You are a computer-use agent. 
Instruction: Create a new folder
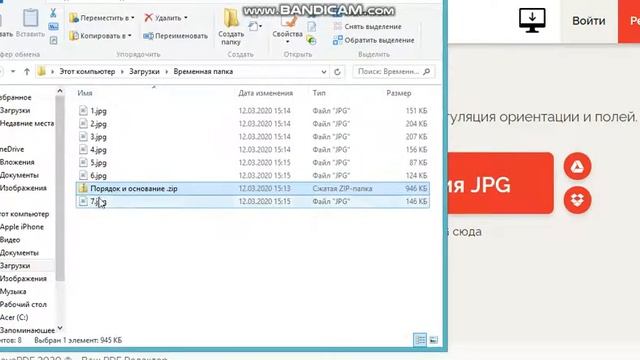click(231, 27)
